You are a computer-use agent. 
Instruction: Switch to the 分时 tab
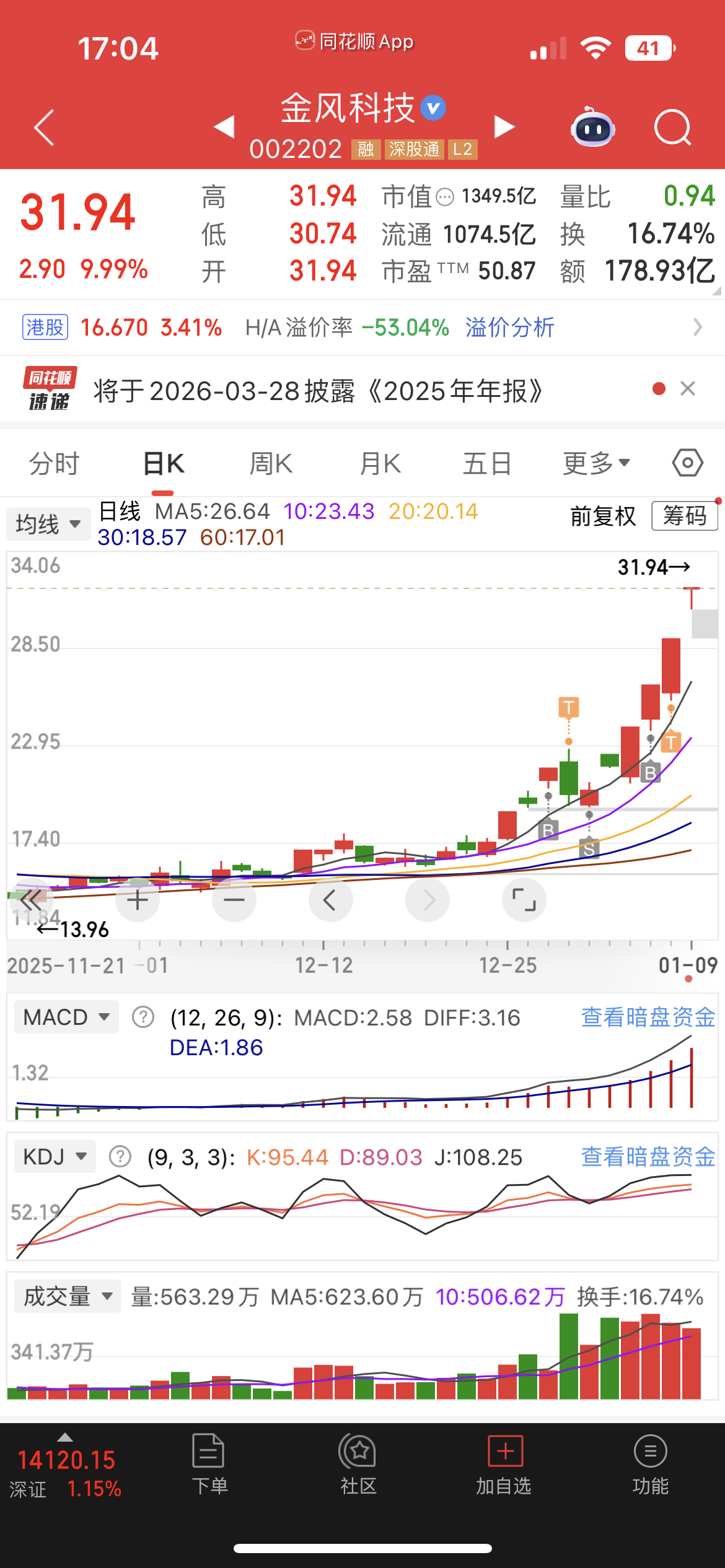coord(55,463)
